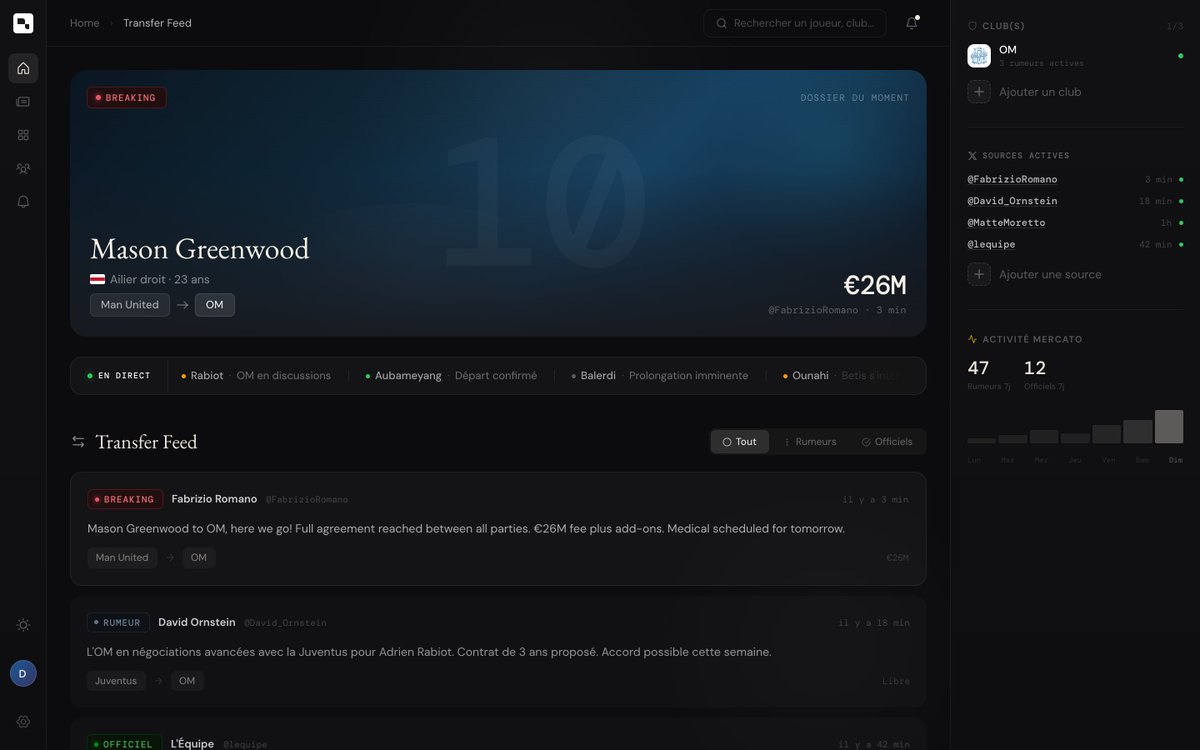This screenshot has height=750, width=1200.
Task: Open the @MatteMoretto source row
Action: click(1075, 223)
